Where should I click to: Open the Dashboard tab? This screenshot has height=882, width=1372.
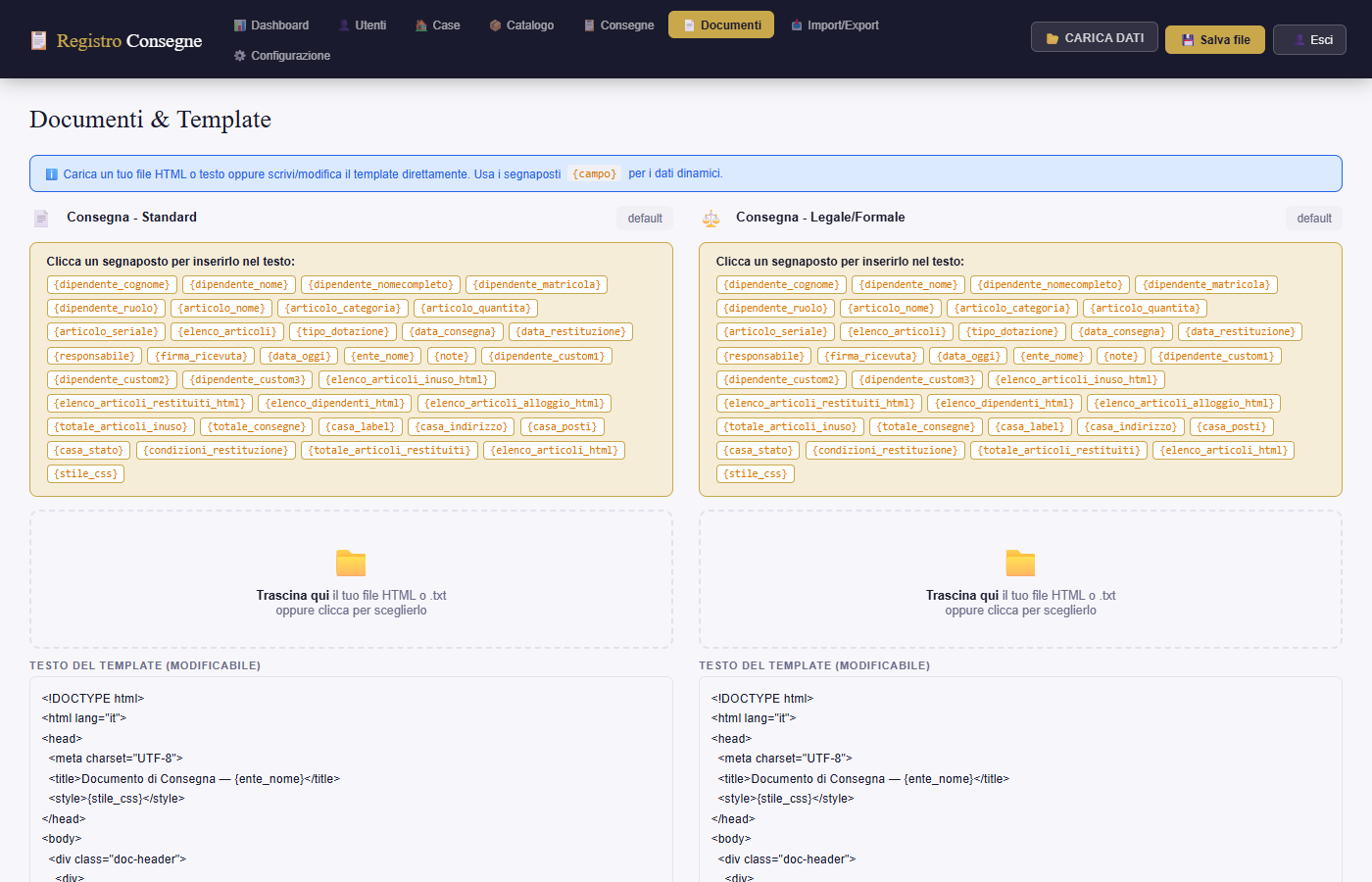pos(271,25)
